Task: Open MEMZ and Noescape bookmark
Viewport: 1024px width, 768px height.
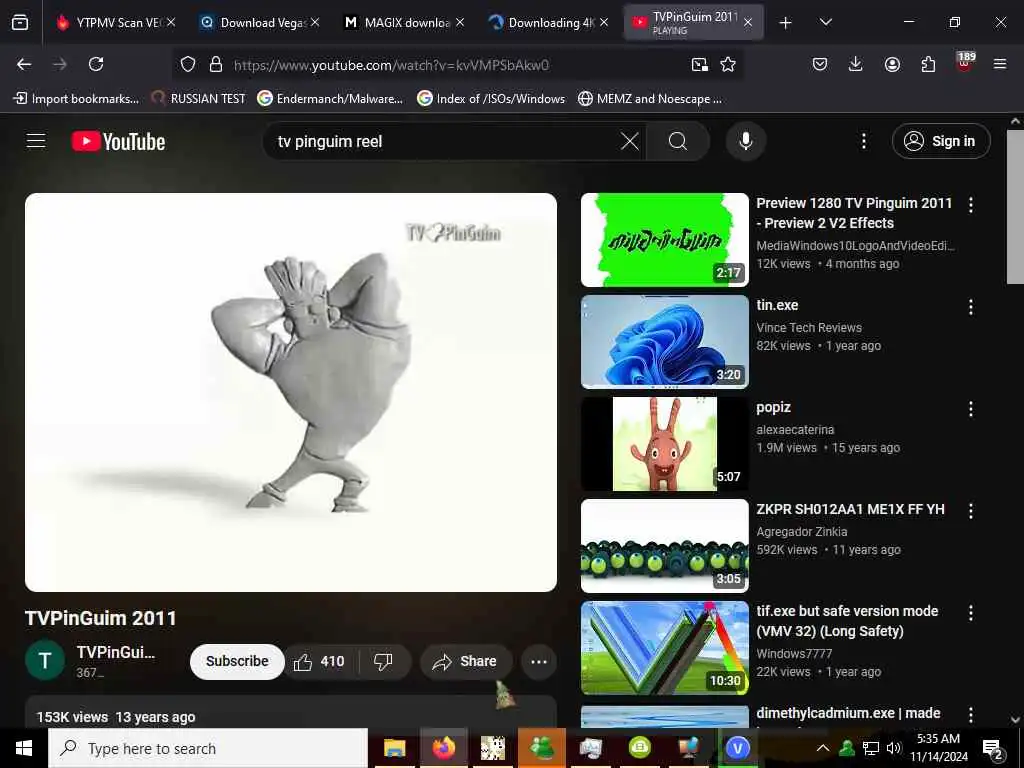Action: point(650,99)
